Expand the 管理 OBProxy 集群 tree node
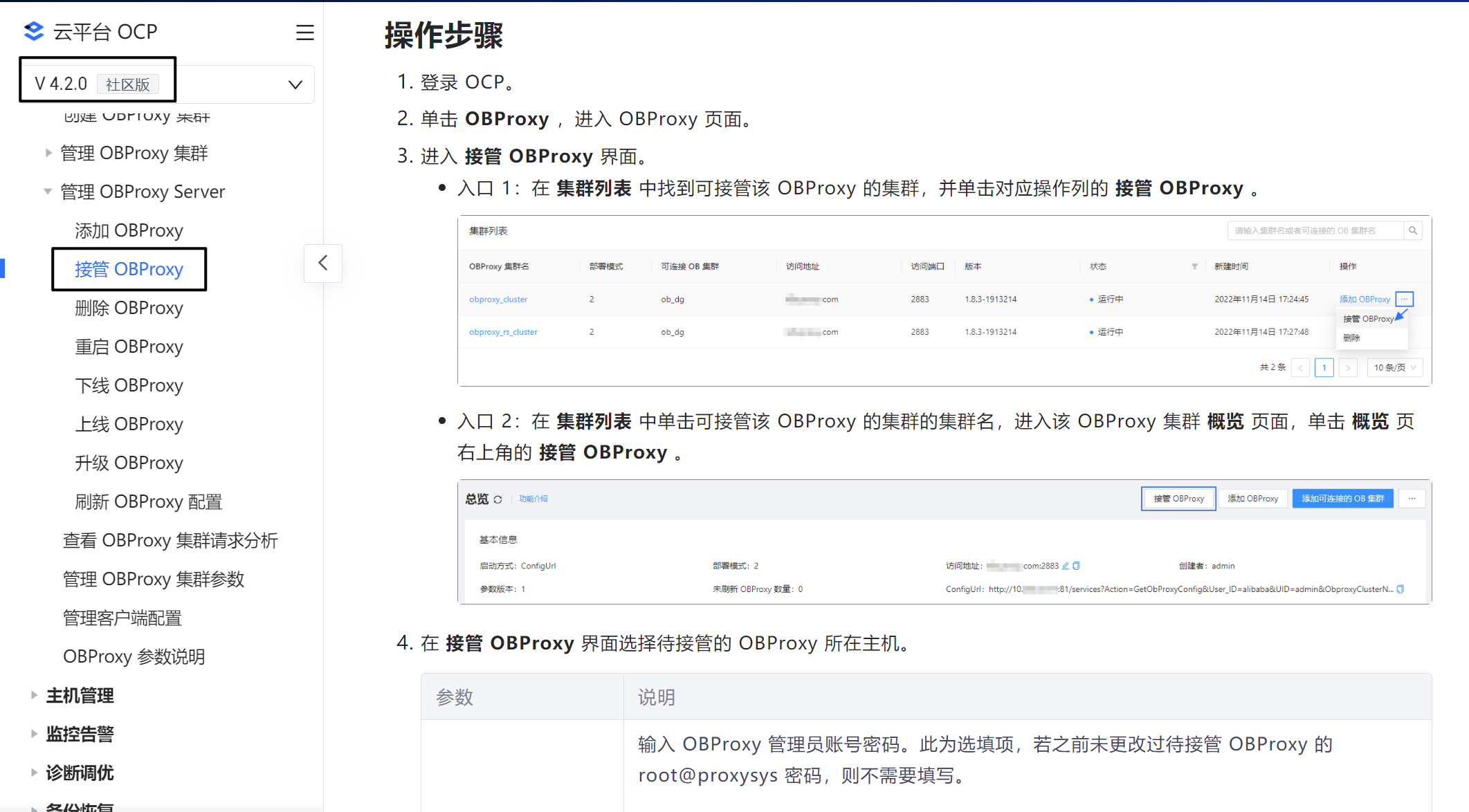1469x812 pixels. 48,153
